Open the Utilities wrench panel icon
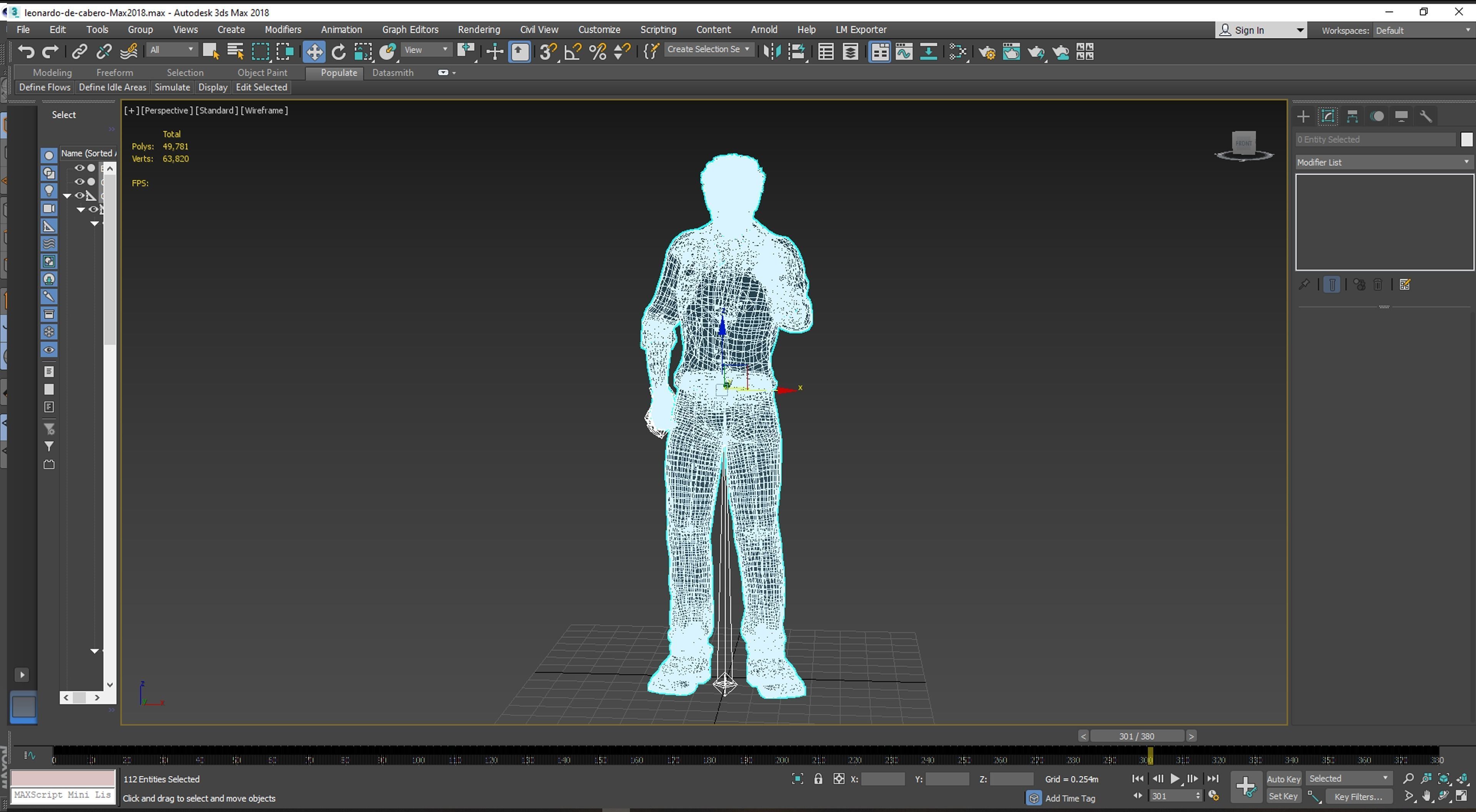1476x812 pixels. tap(1426, 116)
